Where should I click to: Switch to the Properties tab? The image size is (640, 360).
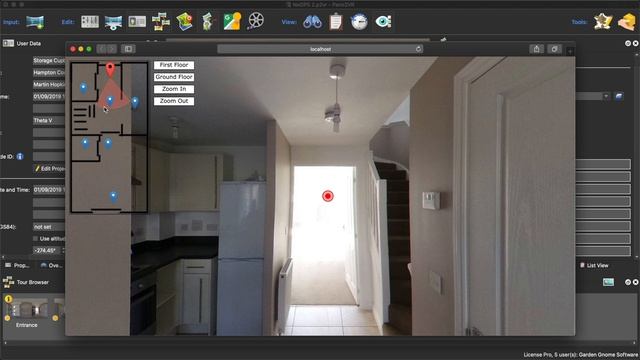click(18, 265)
